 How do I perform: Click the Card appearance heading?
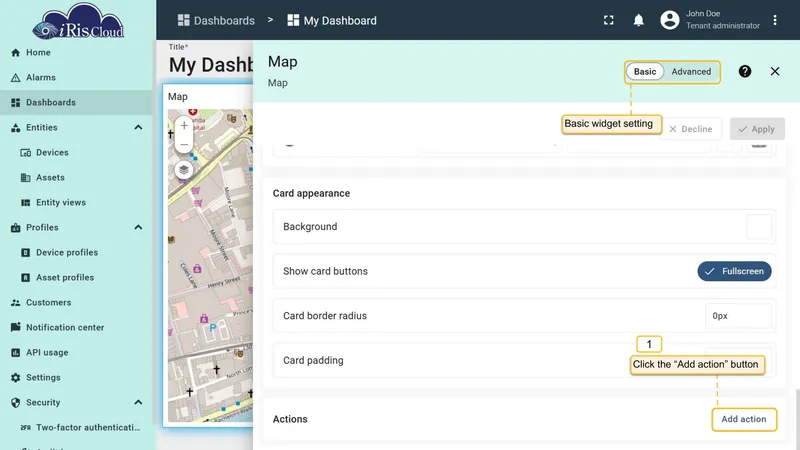pos(311,193)
